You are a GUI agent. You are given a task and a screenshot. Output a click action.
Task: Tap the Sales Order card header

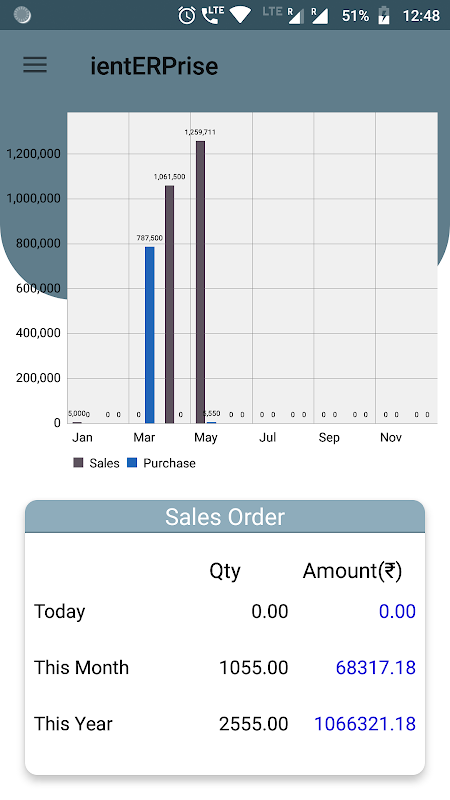[x=225, y=516]
